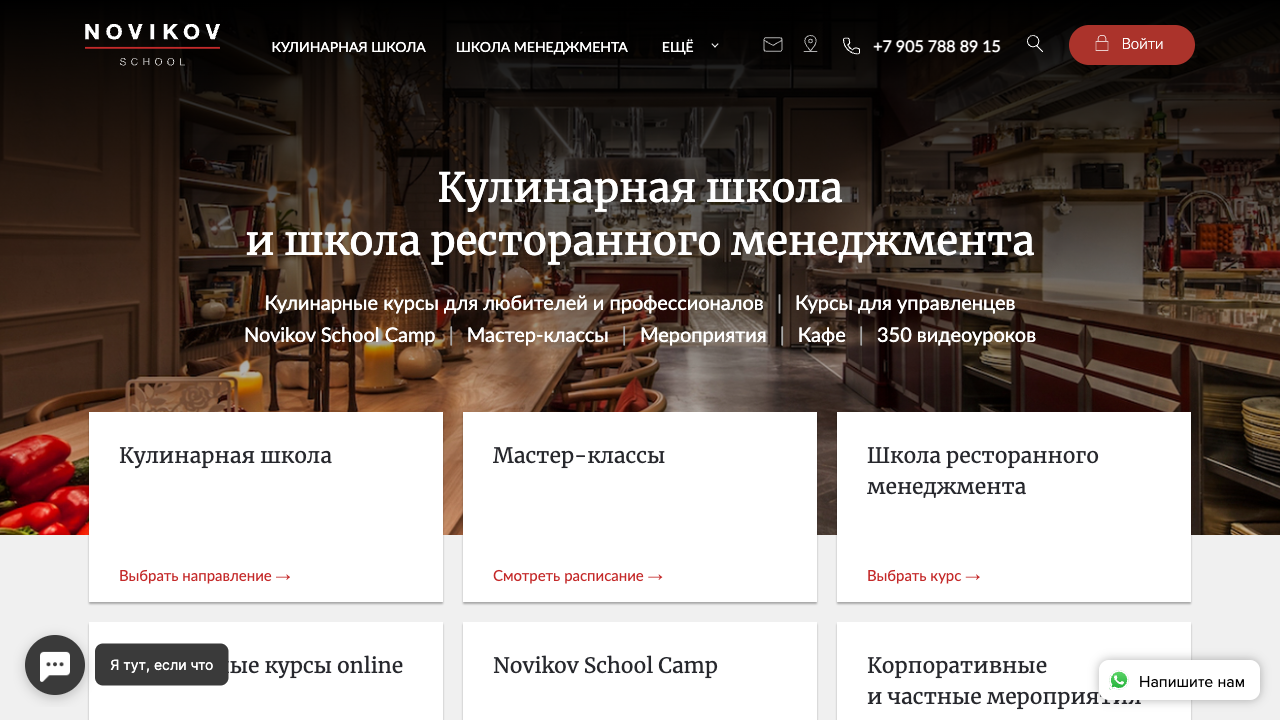Click 'Кафе' in the hero
This screenshot has width=1280, height=720.
pos(821,335)
